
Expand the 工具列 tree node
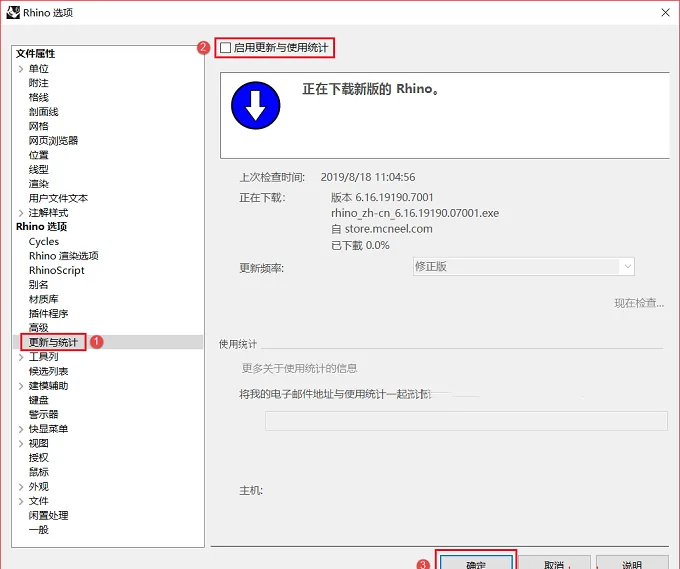(21, 357)
